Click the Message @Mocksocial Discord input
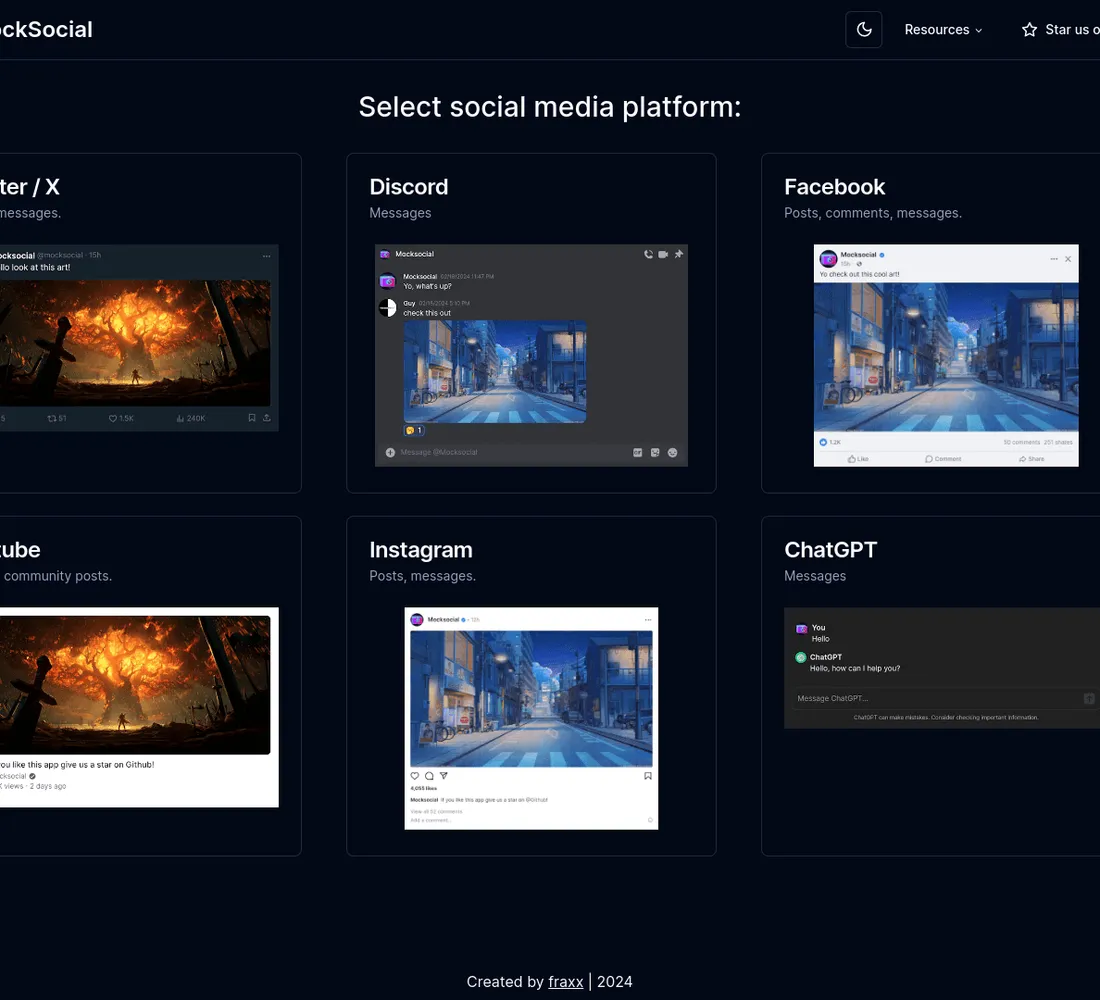Screen dimensions: 1100x1000 coord(531,453)
